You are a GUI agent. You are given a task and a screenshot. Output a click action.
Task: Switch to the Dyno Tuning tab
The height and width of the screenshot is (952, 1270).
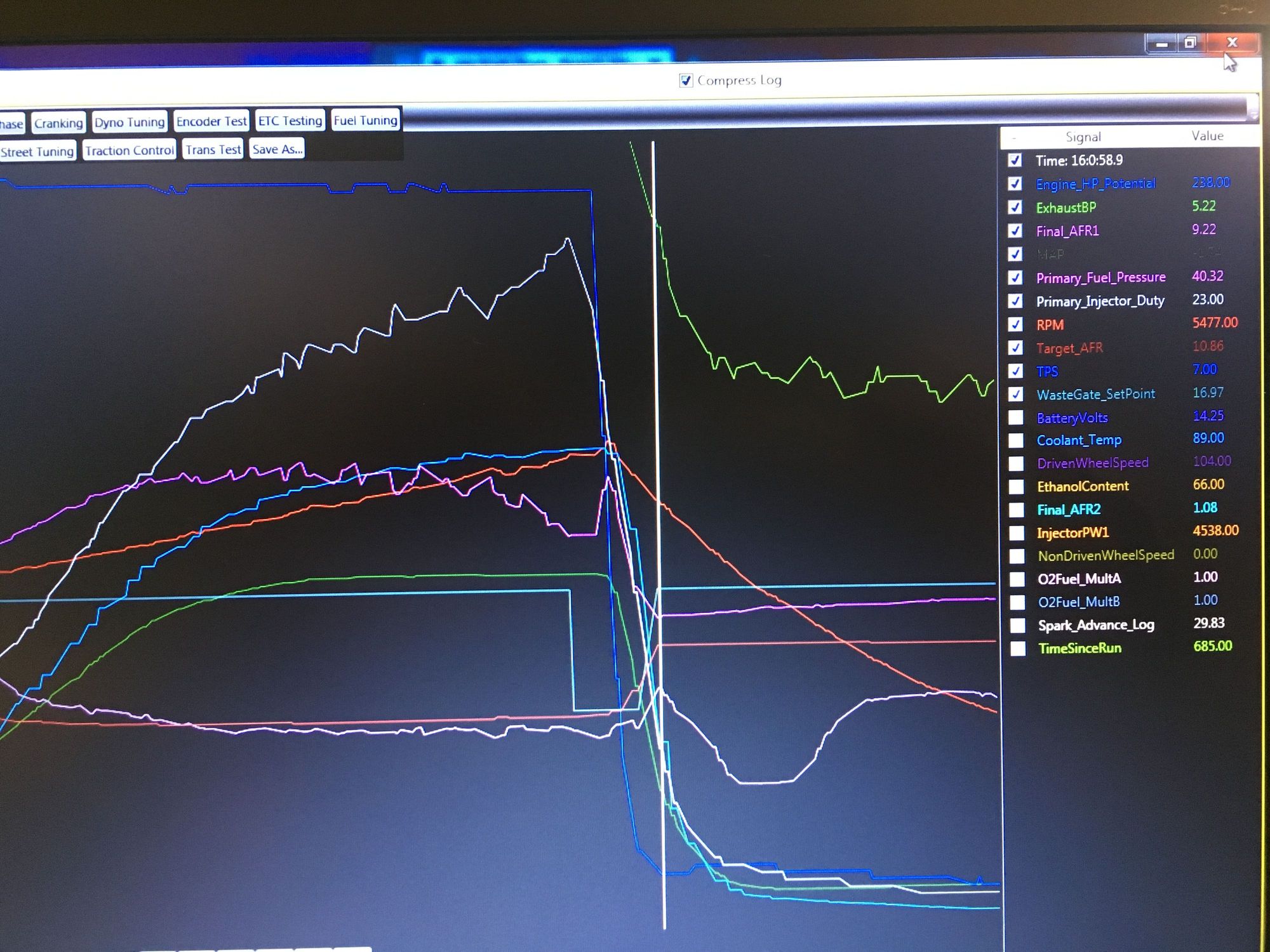[x=130, y=122]
